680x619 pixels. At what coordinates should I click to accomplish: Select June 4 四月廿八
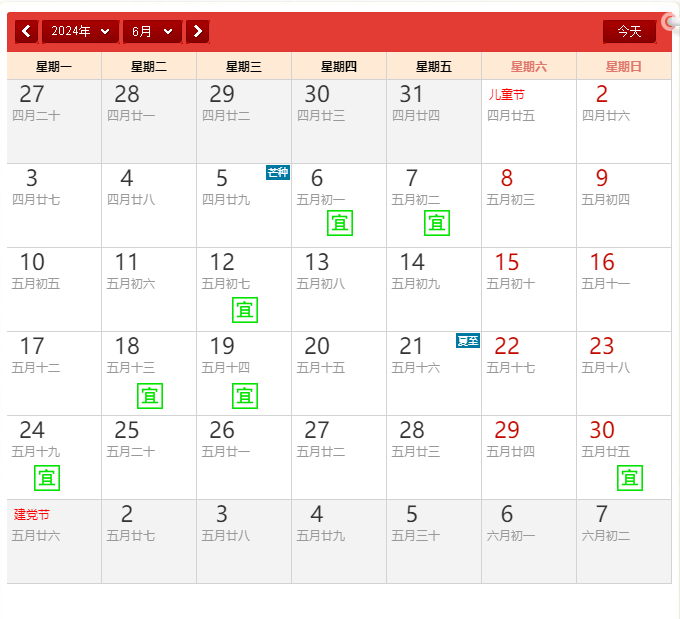[149, 206]
